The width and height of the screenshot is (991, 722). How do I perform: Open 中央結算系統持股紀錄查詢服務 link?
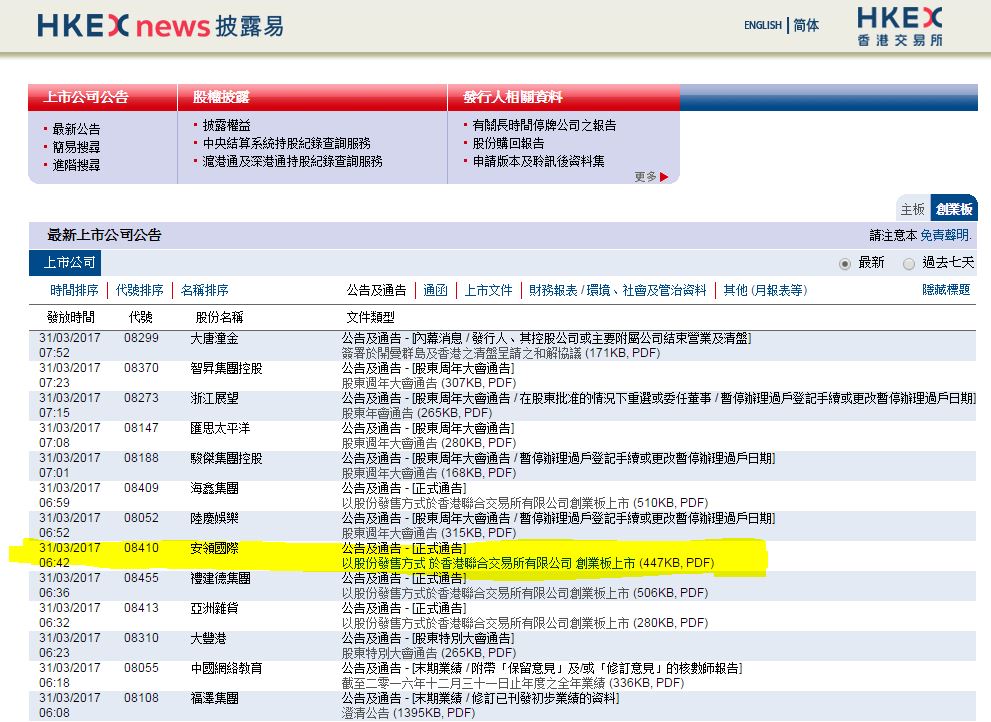pos(286,144)
